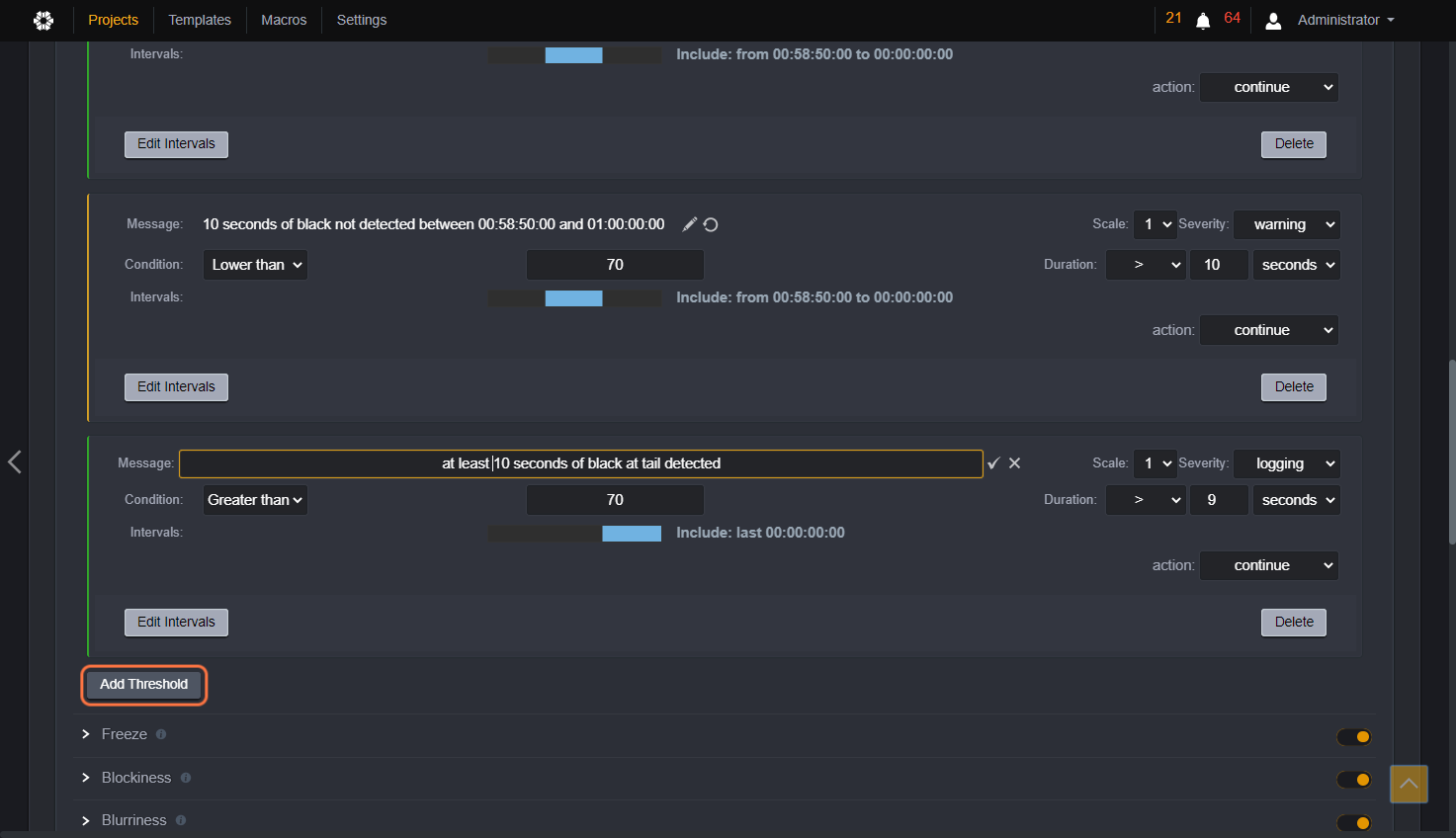1456x838 pixels.
Task: Click info icon next to Blockiness
Action: click(185, 778)
